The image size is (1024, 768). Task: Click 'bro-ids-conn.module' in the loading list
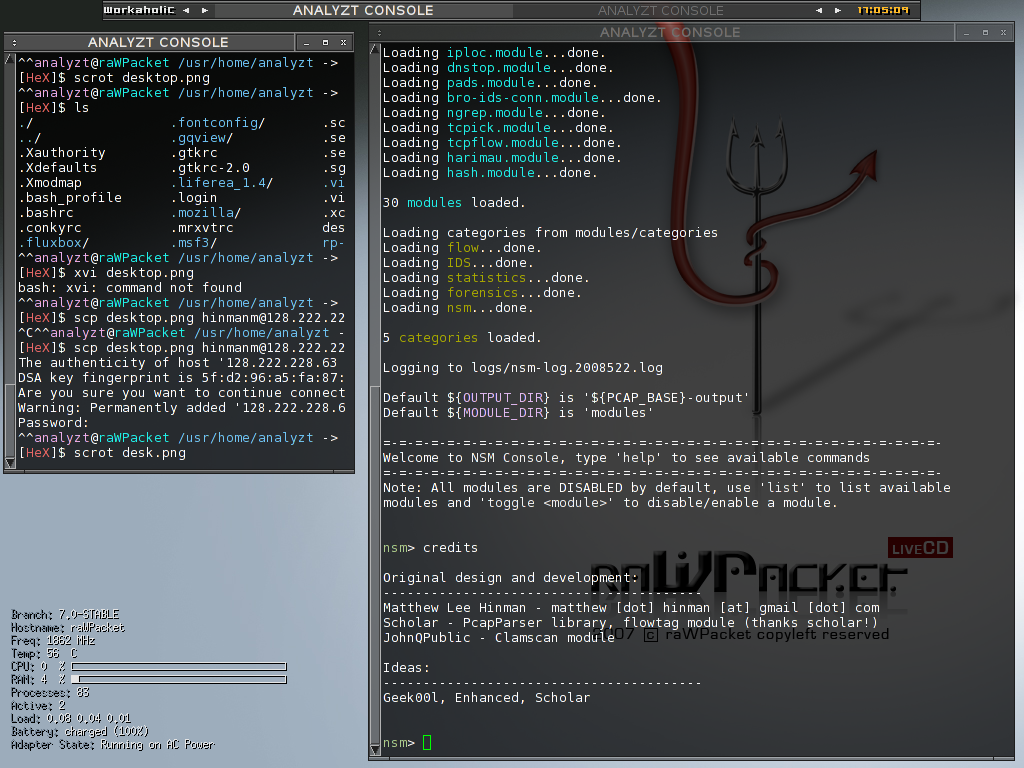pyautogui.click(x=523, y=98)
